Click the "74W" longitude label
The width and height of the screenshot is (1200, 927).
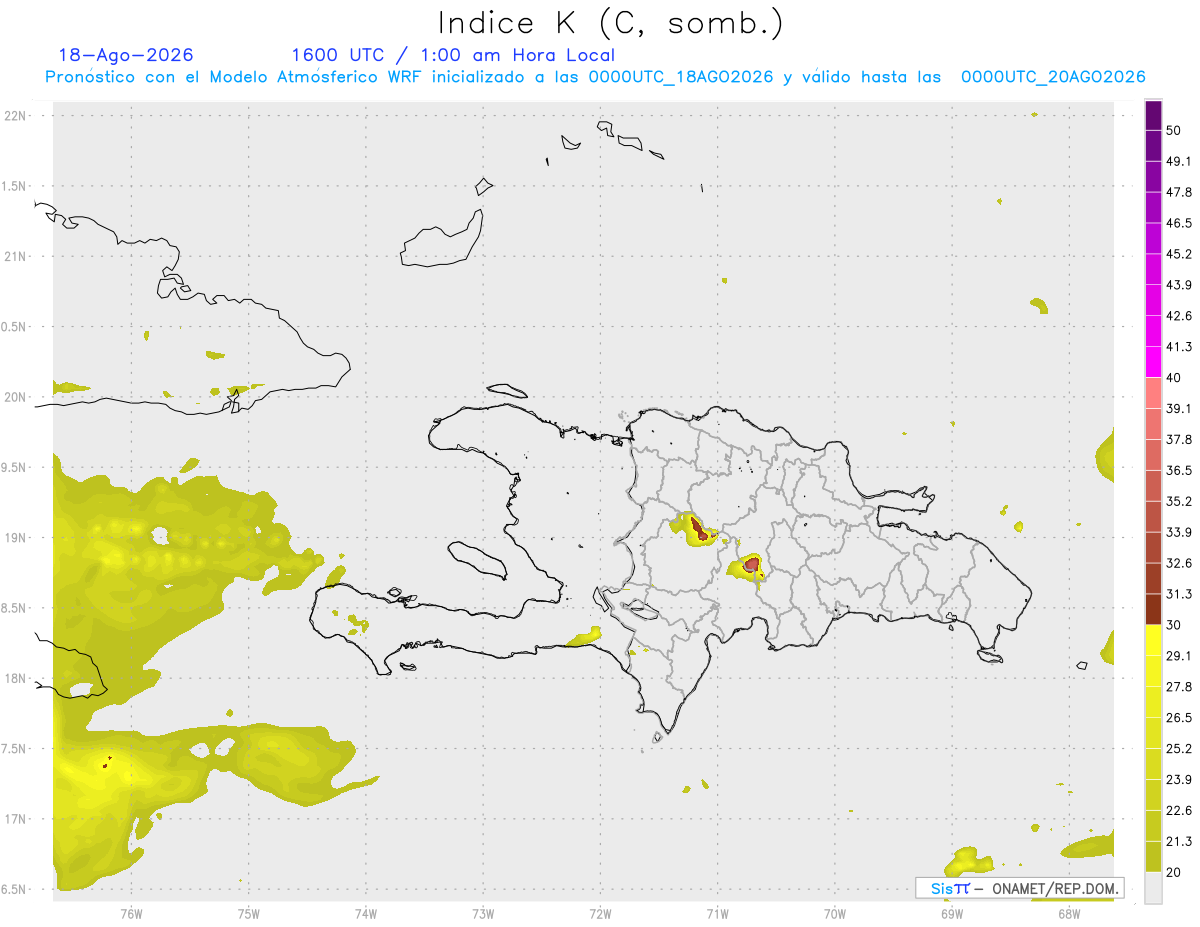click(366, 914)
